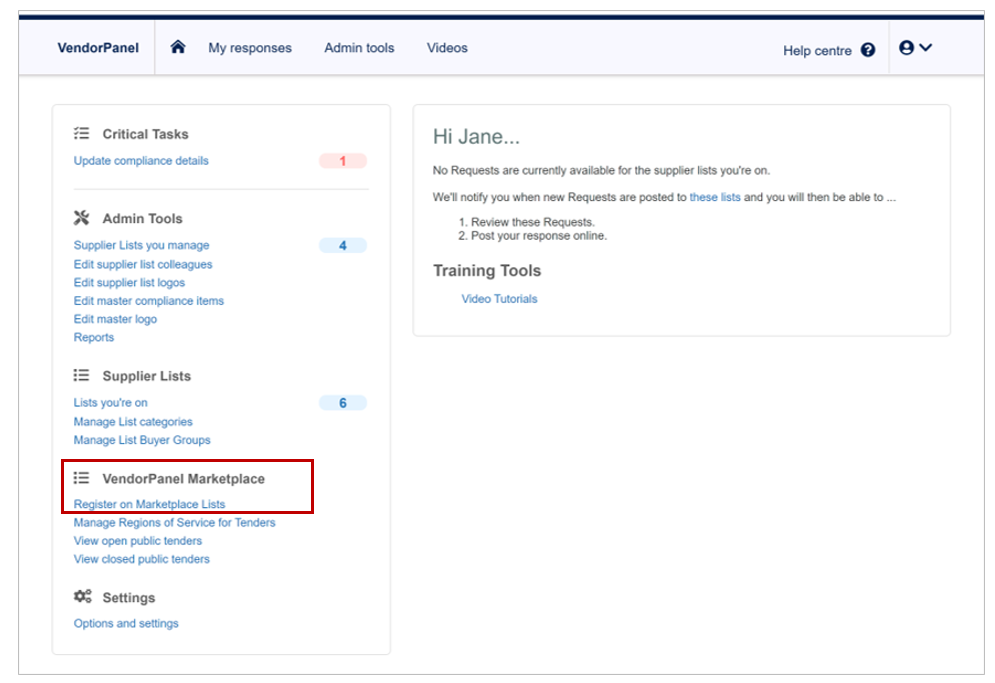Screen dimensions: 995x683
Task: Click the 'Hi Jane...' greeting
Action: point(476,136)
